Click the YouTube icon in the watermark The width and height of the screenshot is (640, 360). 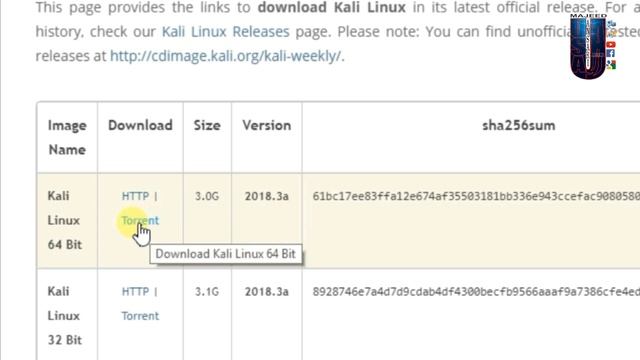tap(611, 44)
